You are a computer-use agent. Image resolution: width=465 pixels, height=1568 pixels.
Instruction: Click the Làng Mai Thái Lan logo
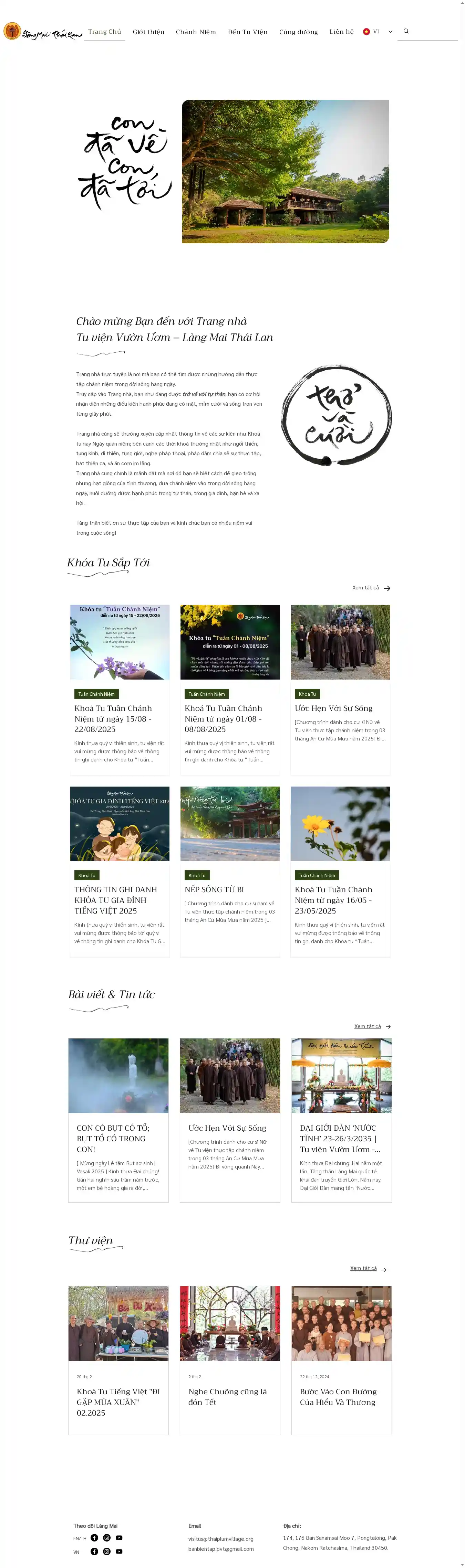pyautogui.click(x=43, y=32)
